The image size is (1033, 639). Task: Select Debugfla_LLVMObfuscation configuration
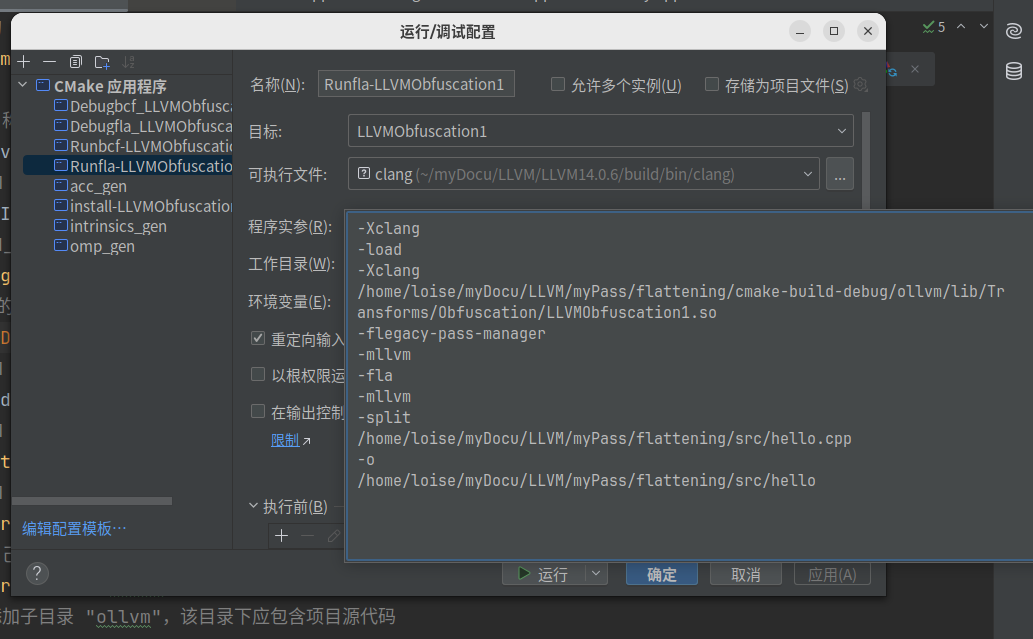[143, 126]
